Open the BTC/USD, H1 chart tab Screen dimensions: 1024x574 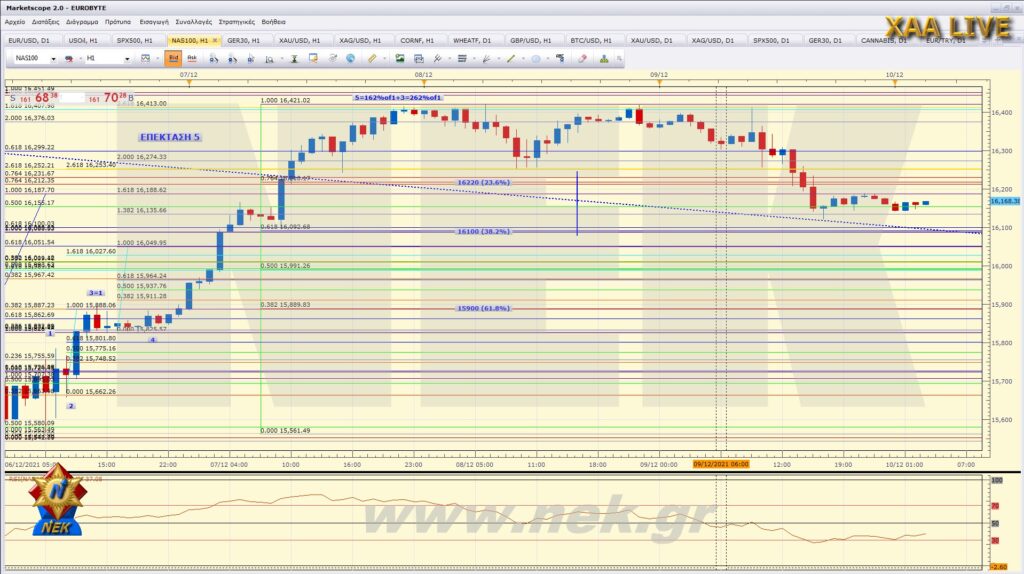pyautogui.click(x=581, y=40)
